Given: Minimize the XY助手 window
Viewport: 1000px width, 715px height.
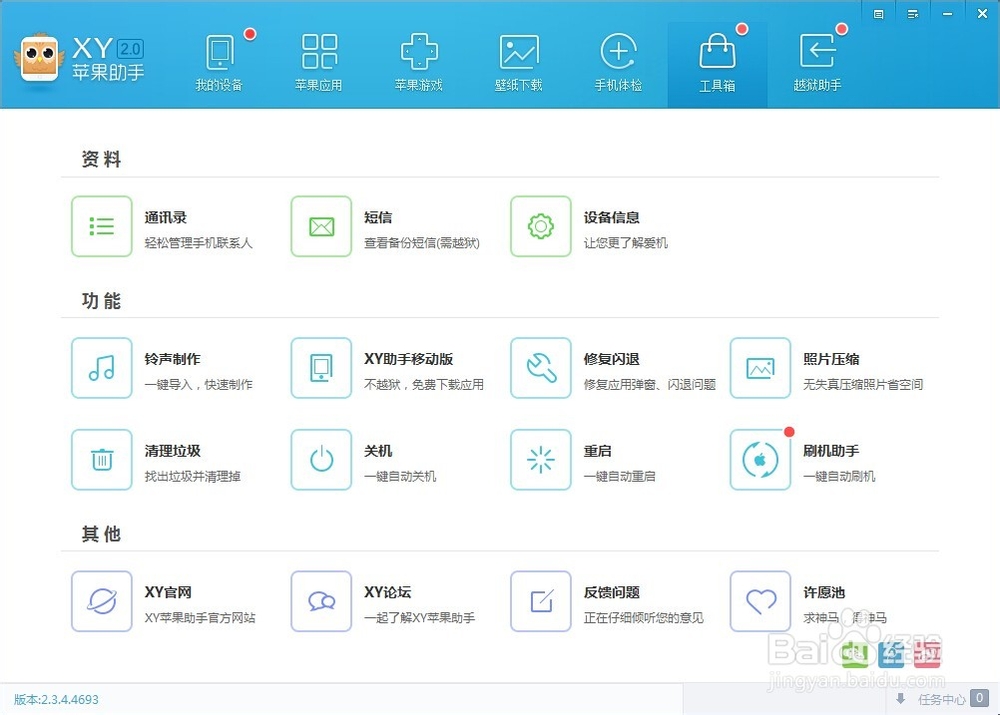Looking at the screenshot, I should tap(948, 14).
